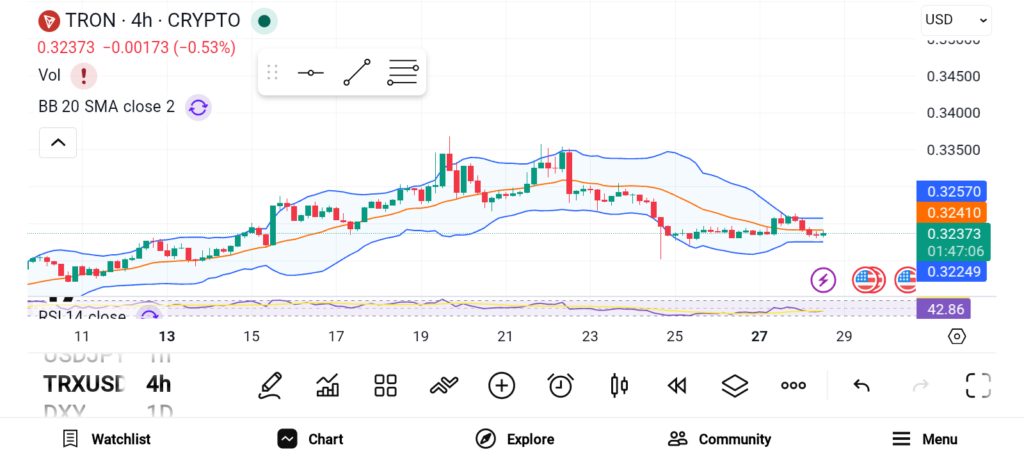Collapse the indicator legend with chevron
Image resolution: width=1024 pixels, height=461 pixels.
tap(58, 143)
